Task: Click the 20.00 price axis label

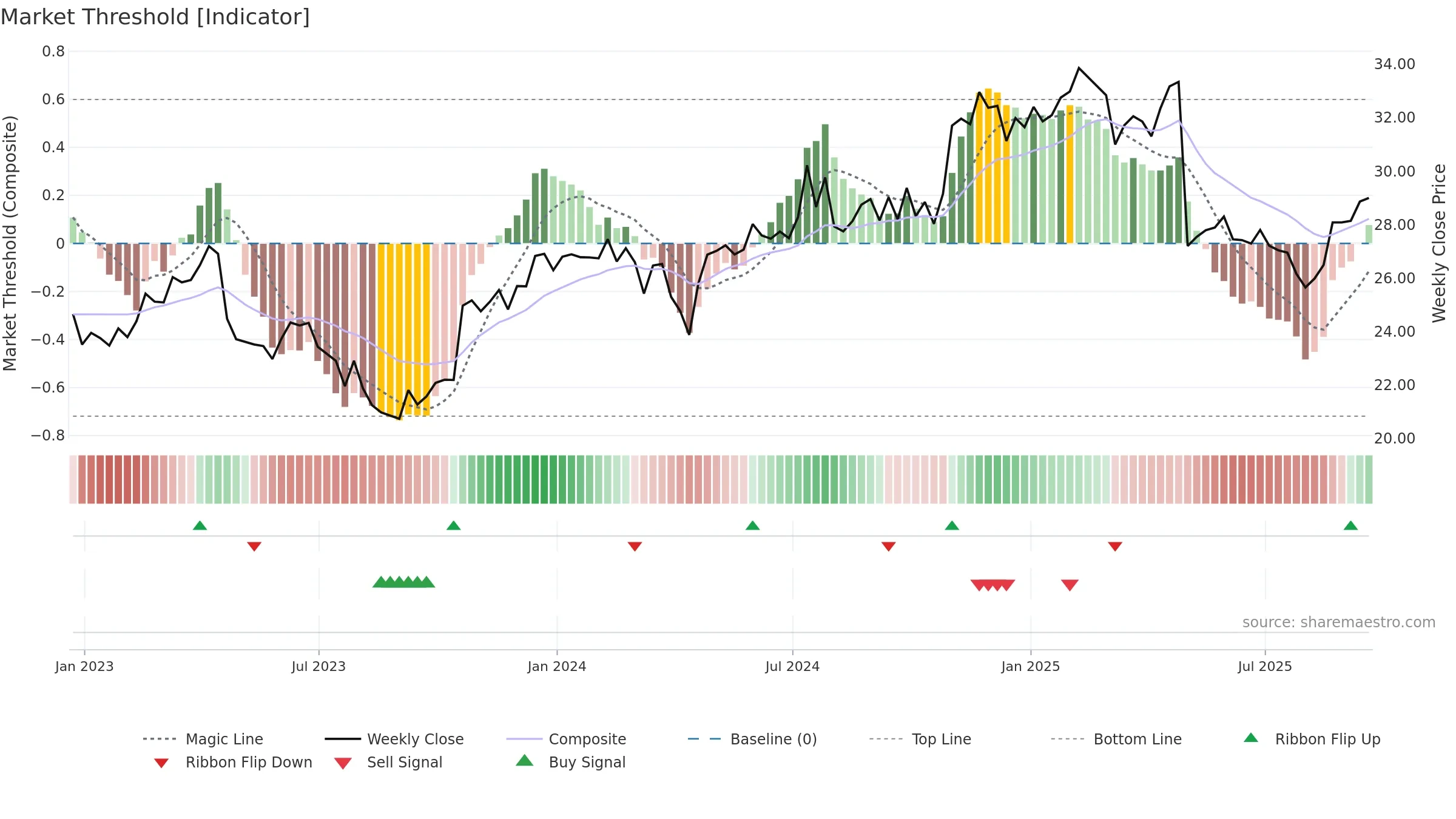Action: click(1395, 438)
